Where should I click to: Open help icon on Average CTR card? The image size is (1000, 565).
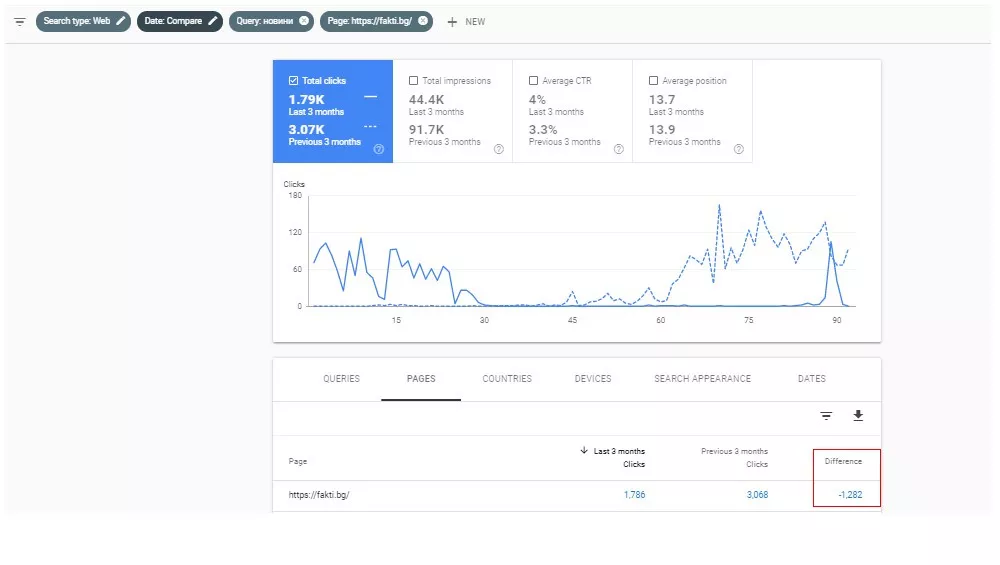[619, 149]
